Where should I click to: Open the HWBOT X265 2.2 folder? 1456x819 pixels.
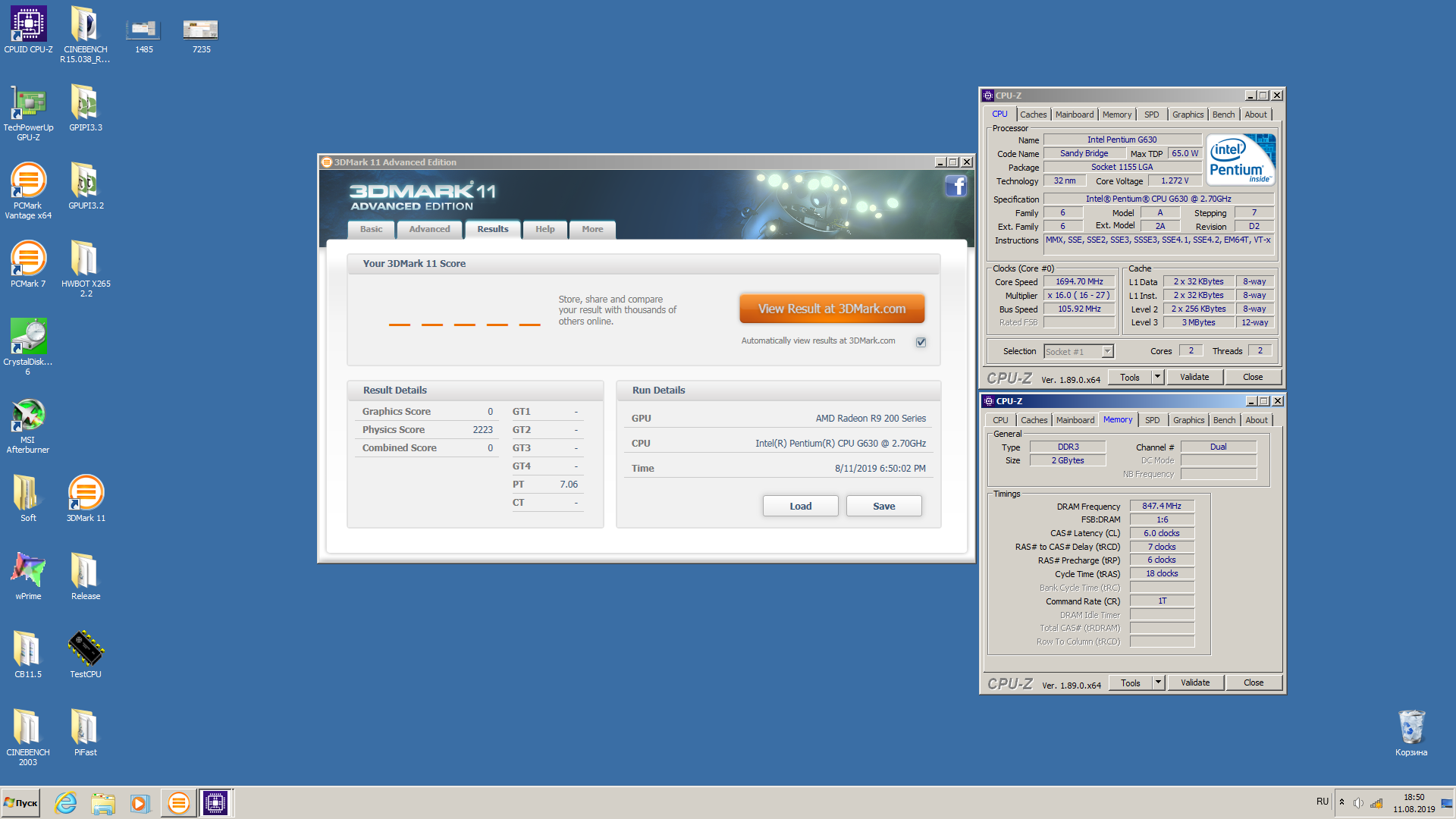(x=85, y=268)
